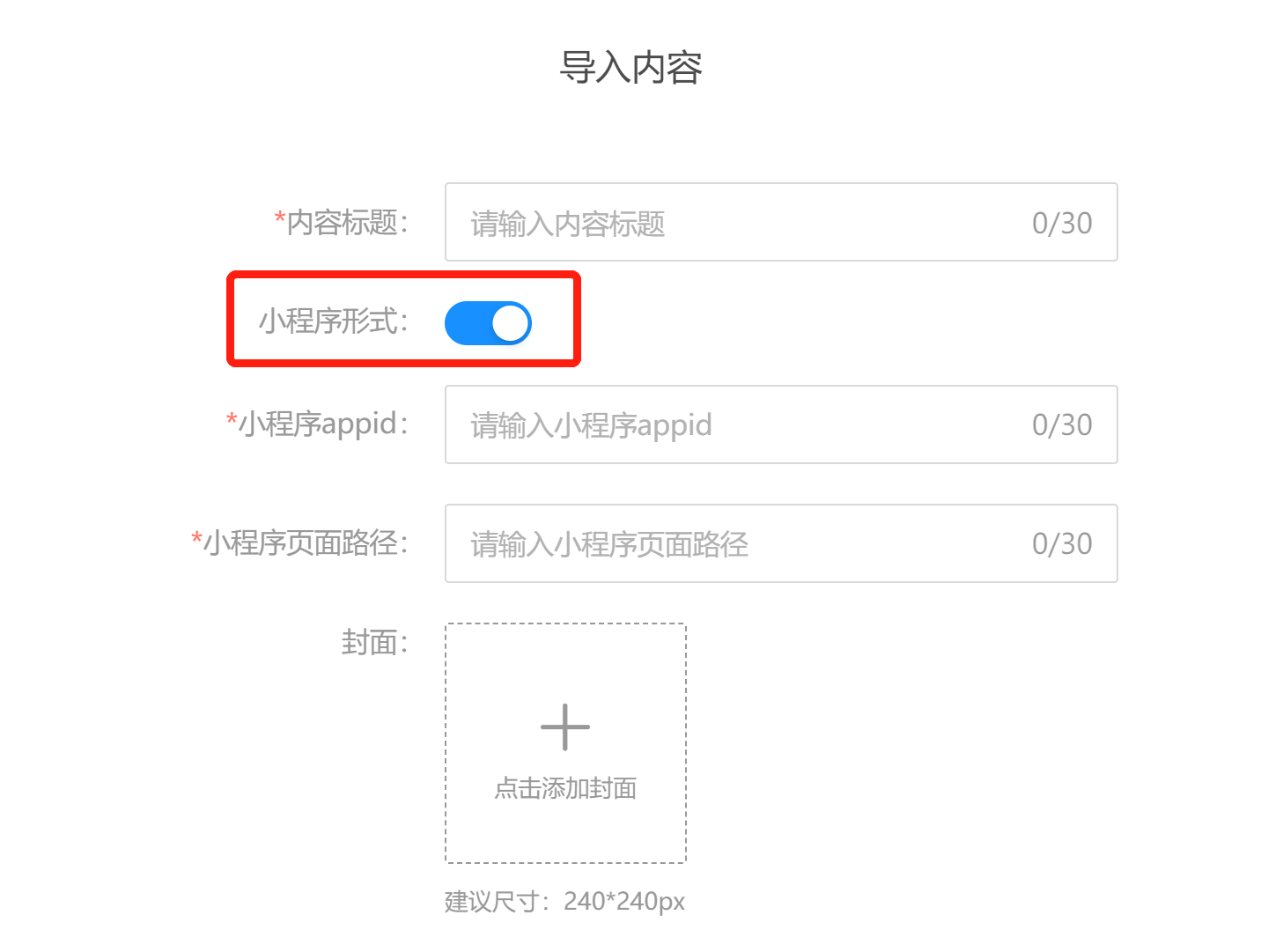Focus the 请输入小程序页面路径 input field

[x=781, y=543]
